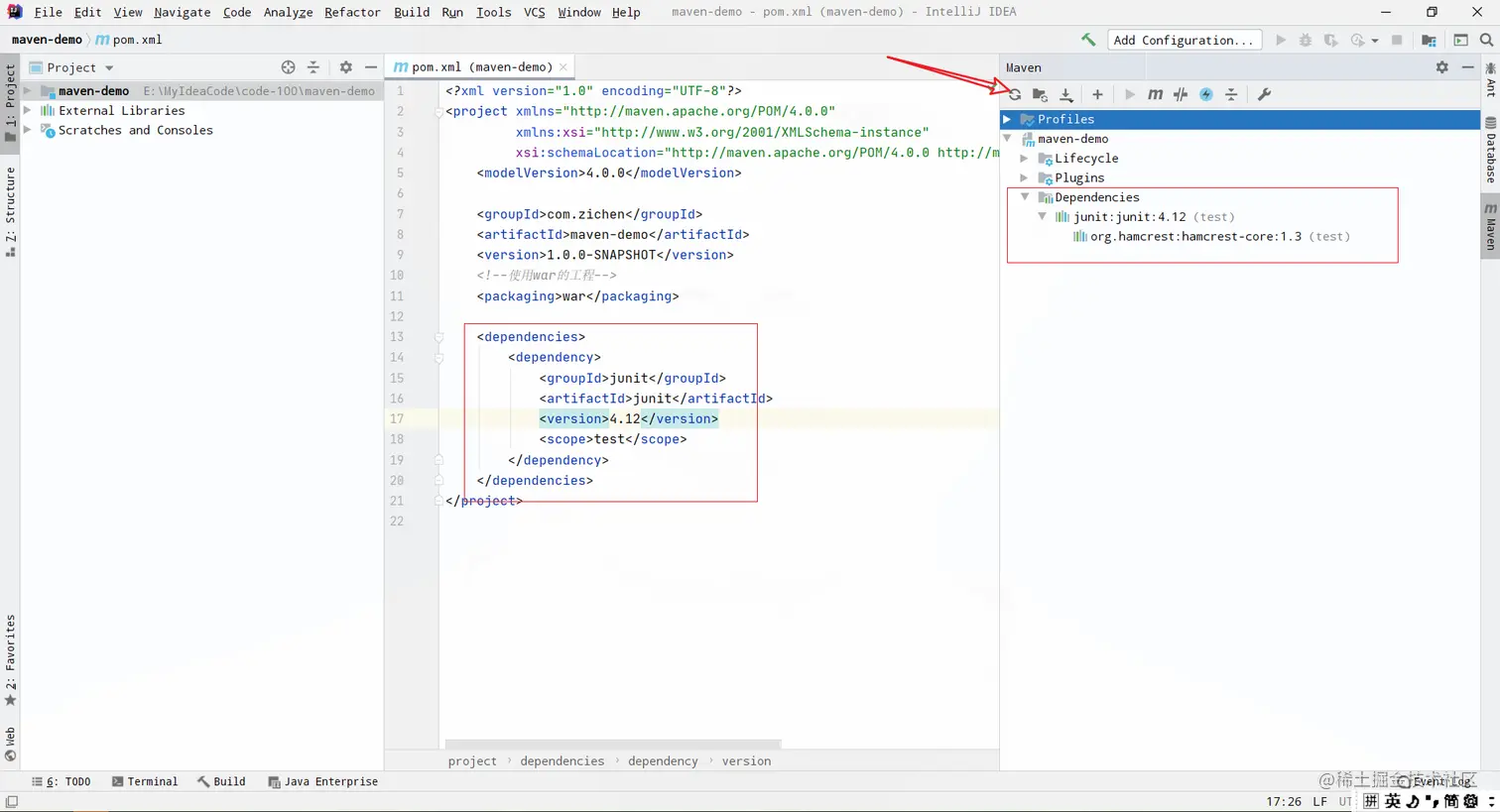
Task: Toggle Ant side tool window
Action: (1490, 79)
